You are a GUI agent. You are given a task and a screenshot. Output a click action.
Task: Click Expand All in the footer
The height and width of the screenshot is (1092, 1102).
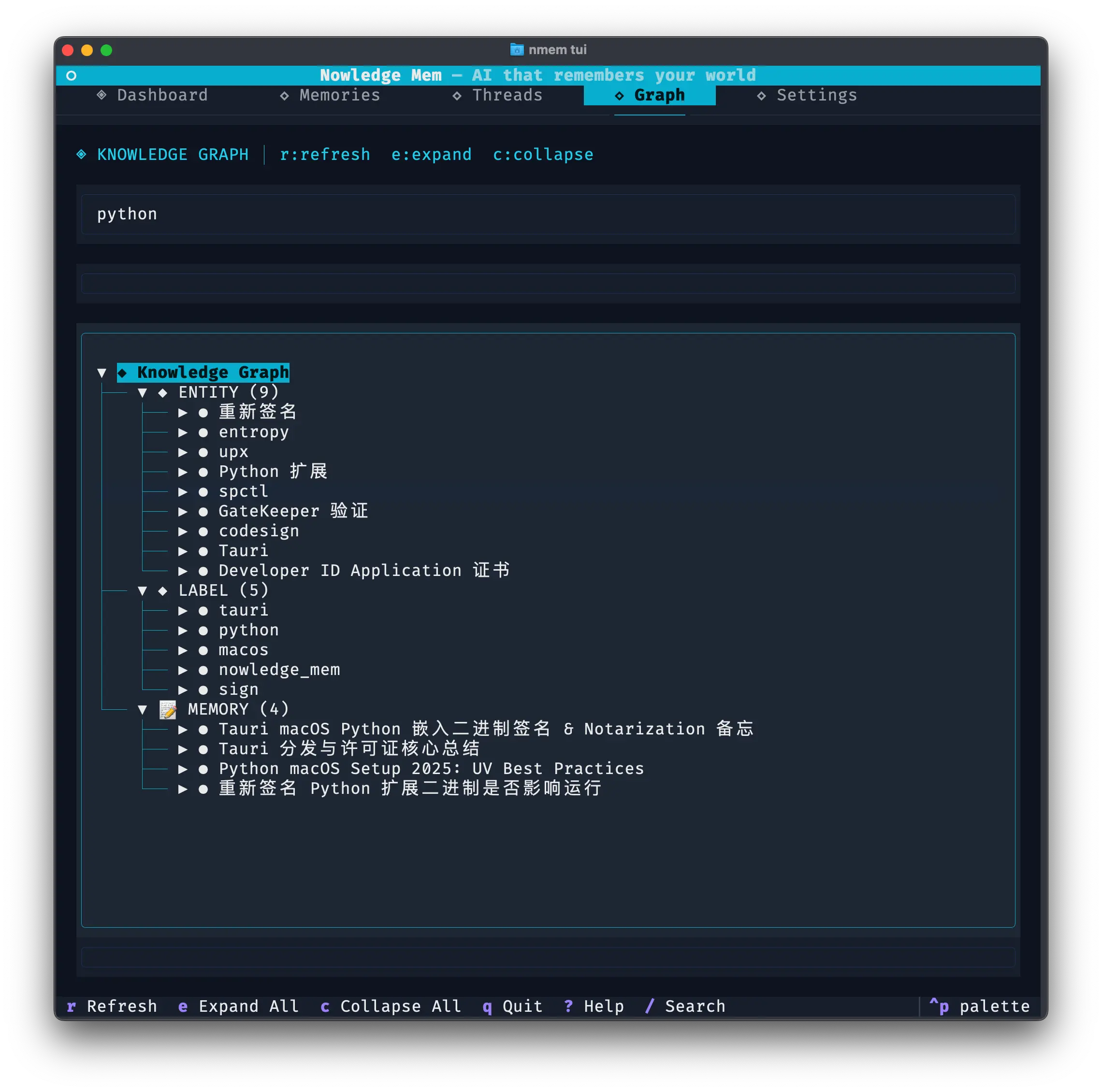(x=238, y=1006)
